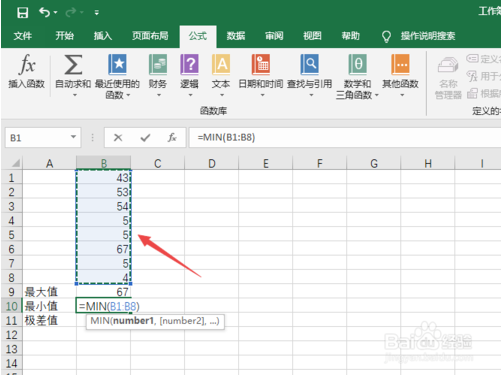Click the 定义名称 tag icon
The image size is (502, 375).
472,58
